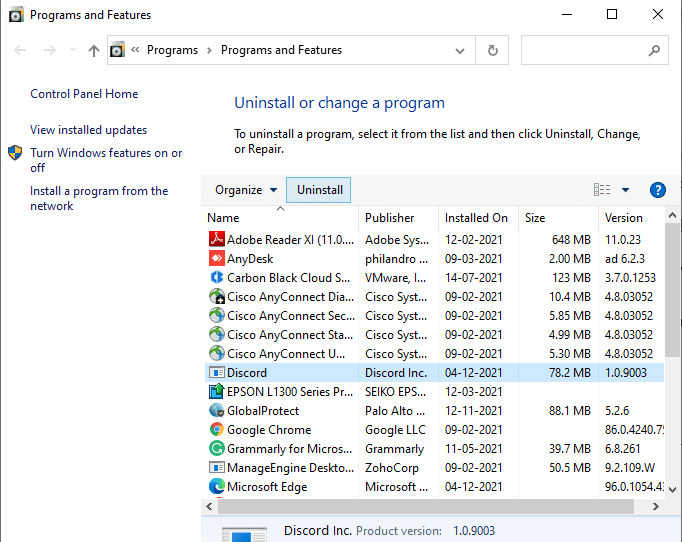Click the Programs breadcrumb
Viewport: 682px width, 542px height.
tap(172, 50)
